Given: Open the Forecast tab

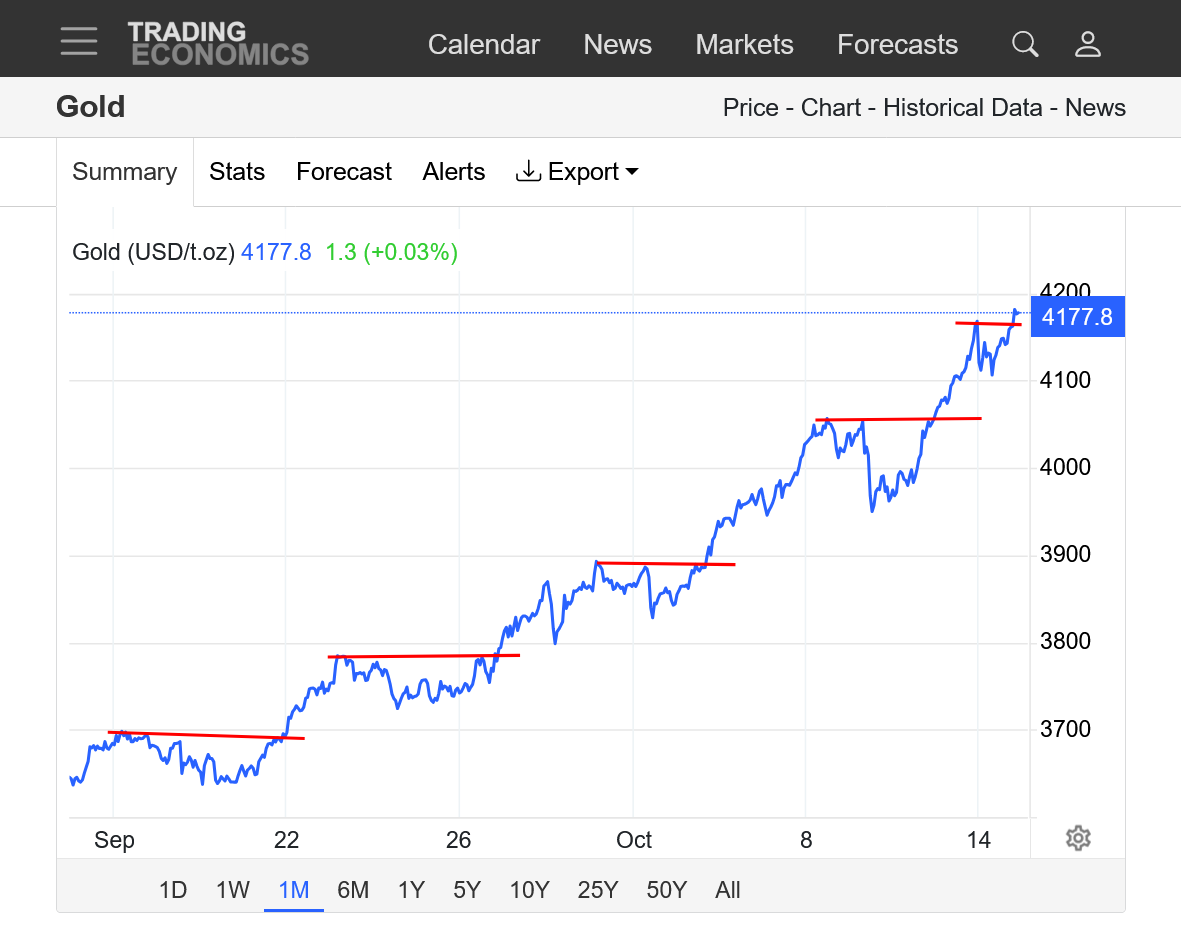Looking at the screenshot, I should pyautogui.click(x=344, y=172).
